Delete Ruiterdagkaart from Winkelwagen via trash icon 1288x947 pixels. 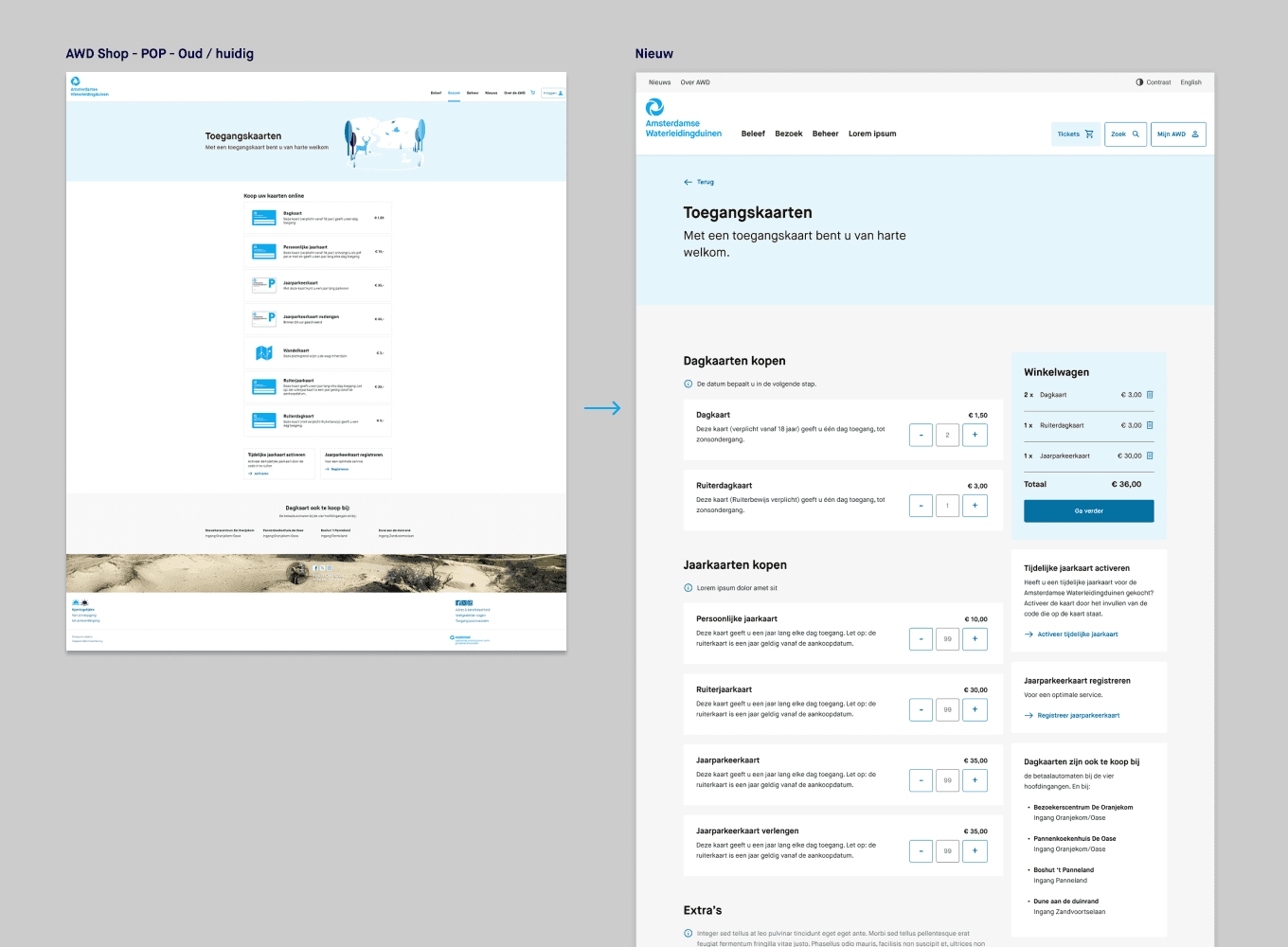1150,425
